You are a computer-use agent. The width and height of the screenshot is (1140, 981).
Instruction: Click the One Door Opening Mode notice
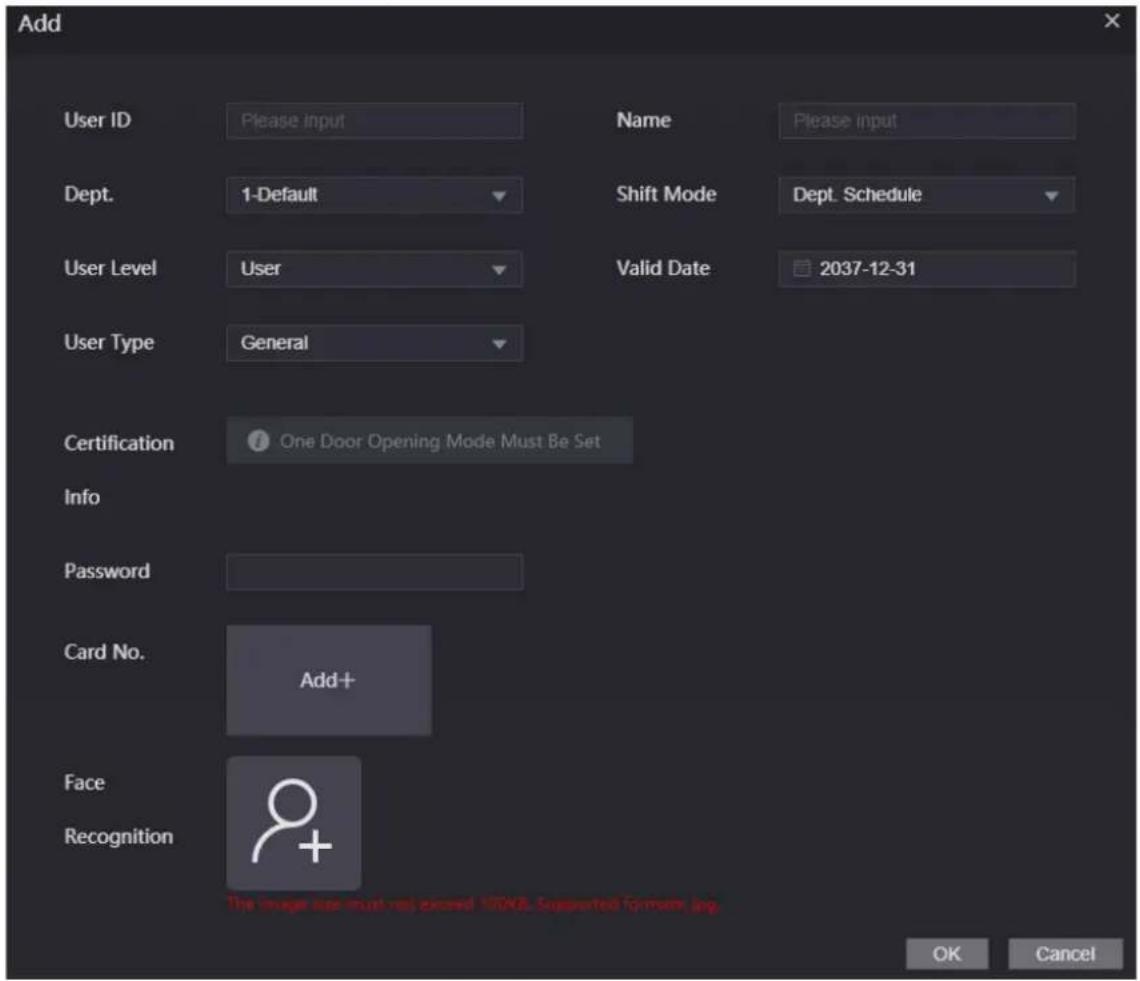tap(429, 441)
